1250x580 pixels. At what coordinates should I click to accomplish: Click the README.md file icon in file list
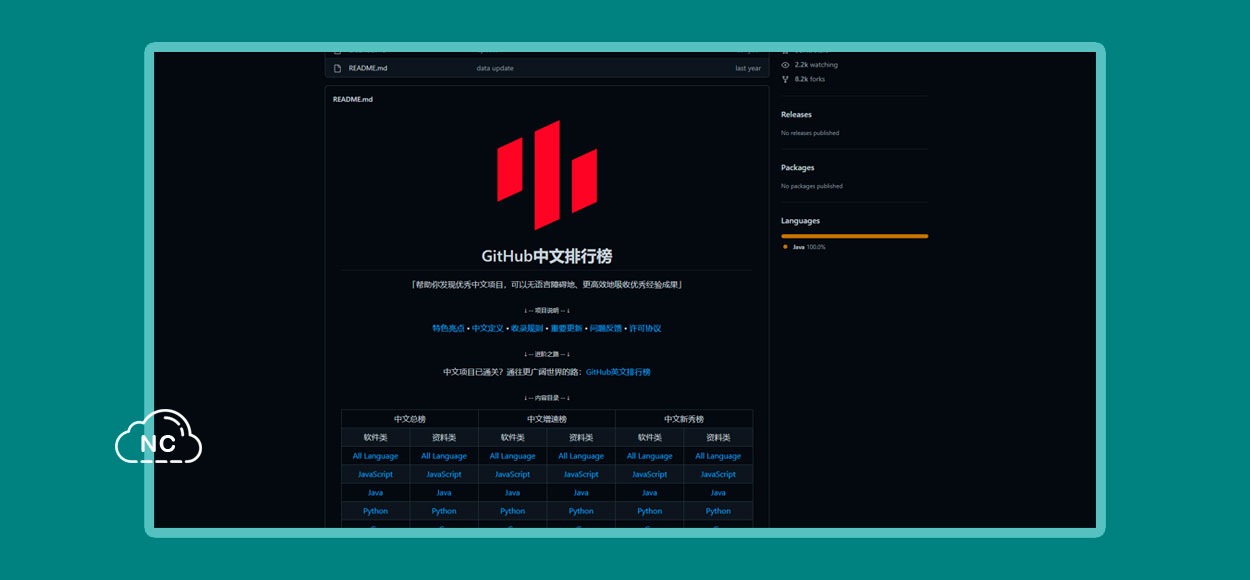point(337,68)
